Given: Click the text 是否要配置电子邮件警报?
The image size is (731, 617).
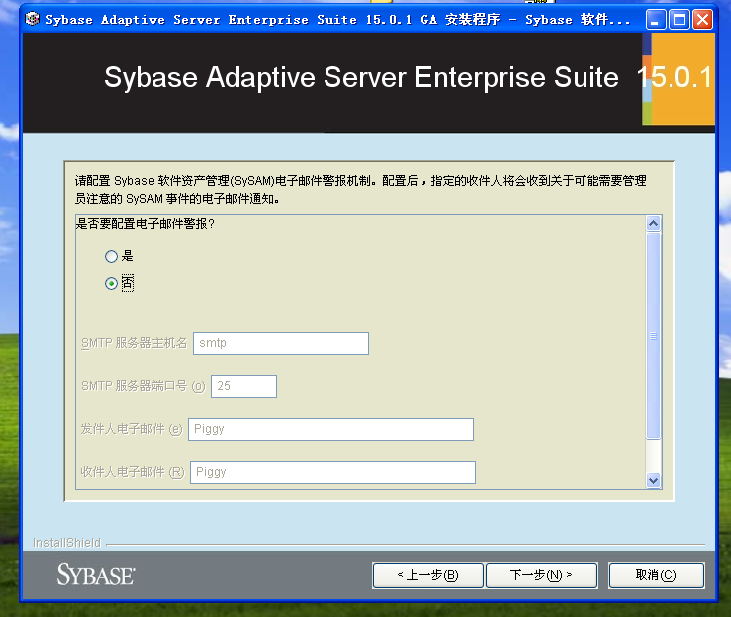Looking at the screenshot, I should (x=145, y=224).
